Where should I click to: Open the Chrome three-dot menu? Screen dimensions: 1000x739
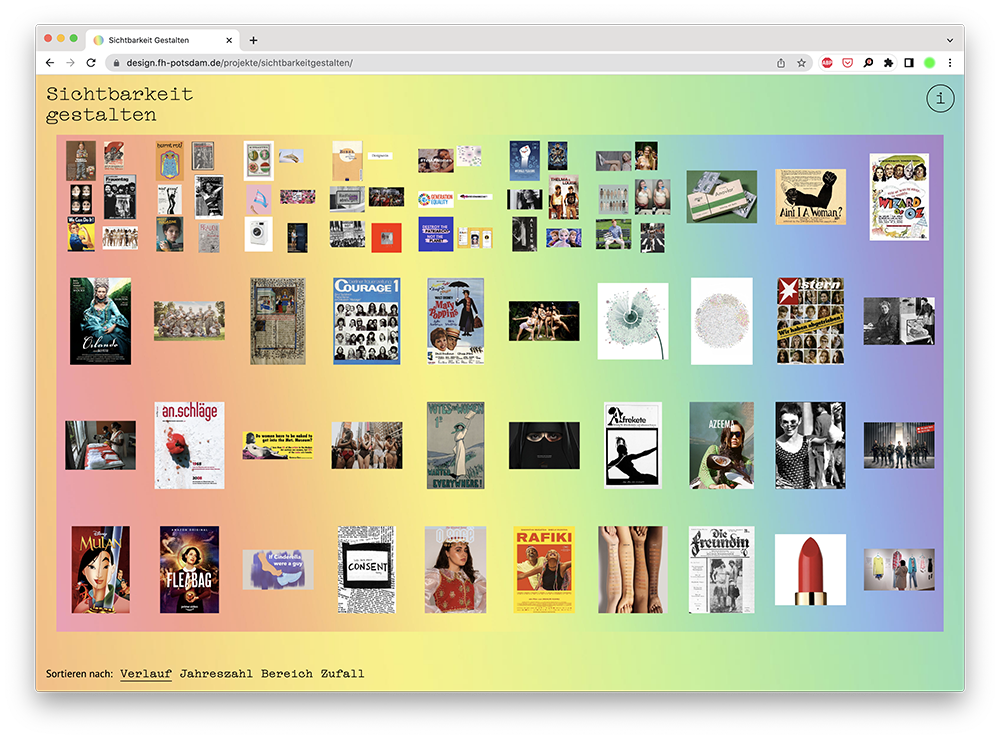pyautogui.click(x=949, y=63)
